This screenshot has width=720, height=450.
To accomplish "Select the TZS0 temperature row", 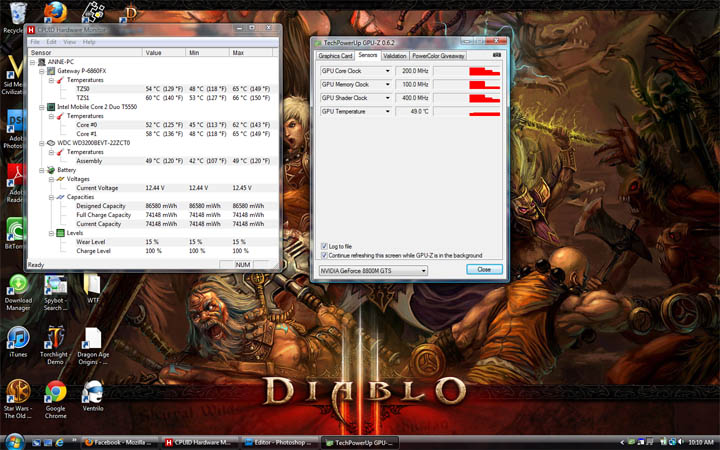I will click(x=153, y=89).
